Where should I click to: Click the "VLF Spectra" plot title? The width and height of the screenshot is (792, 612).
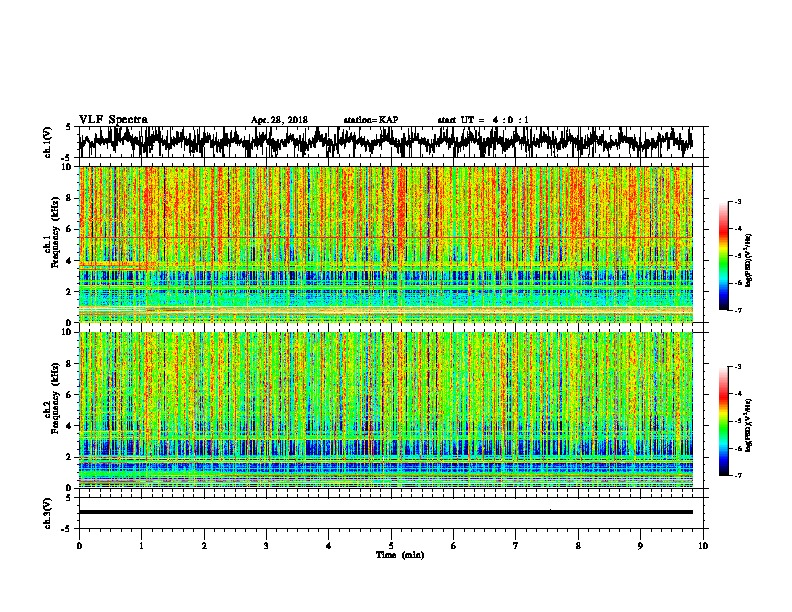113,120
